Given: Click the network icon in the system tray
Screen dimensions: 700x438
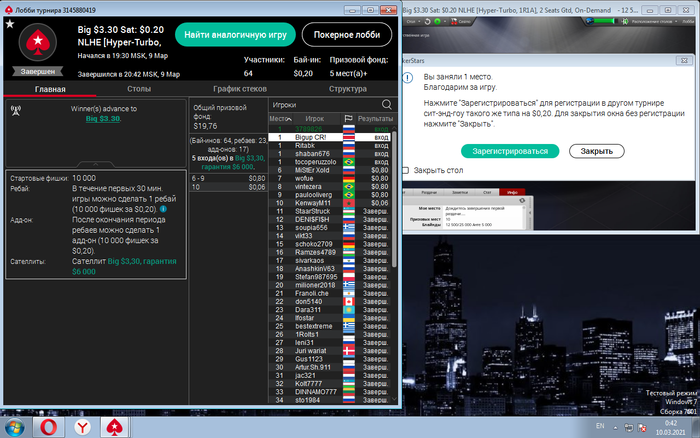Looking at the screenshot, I should (629, 427).
